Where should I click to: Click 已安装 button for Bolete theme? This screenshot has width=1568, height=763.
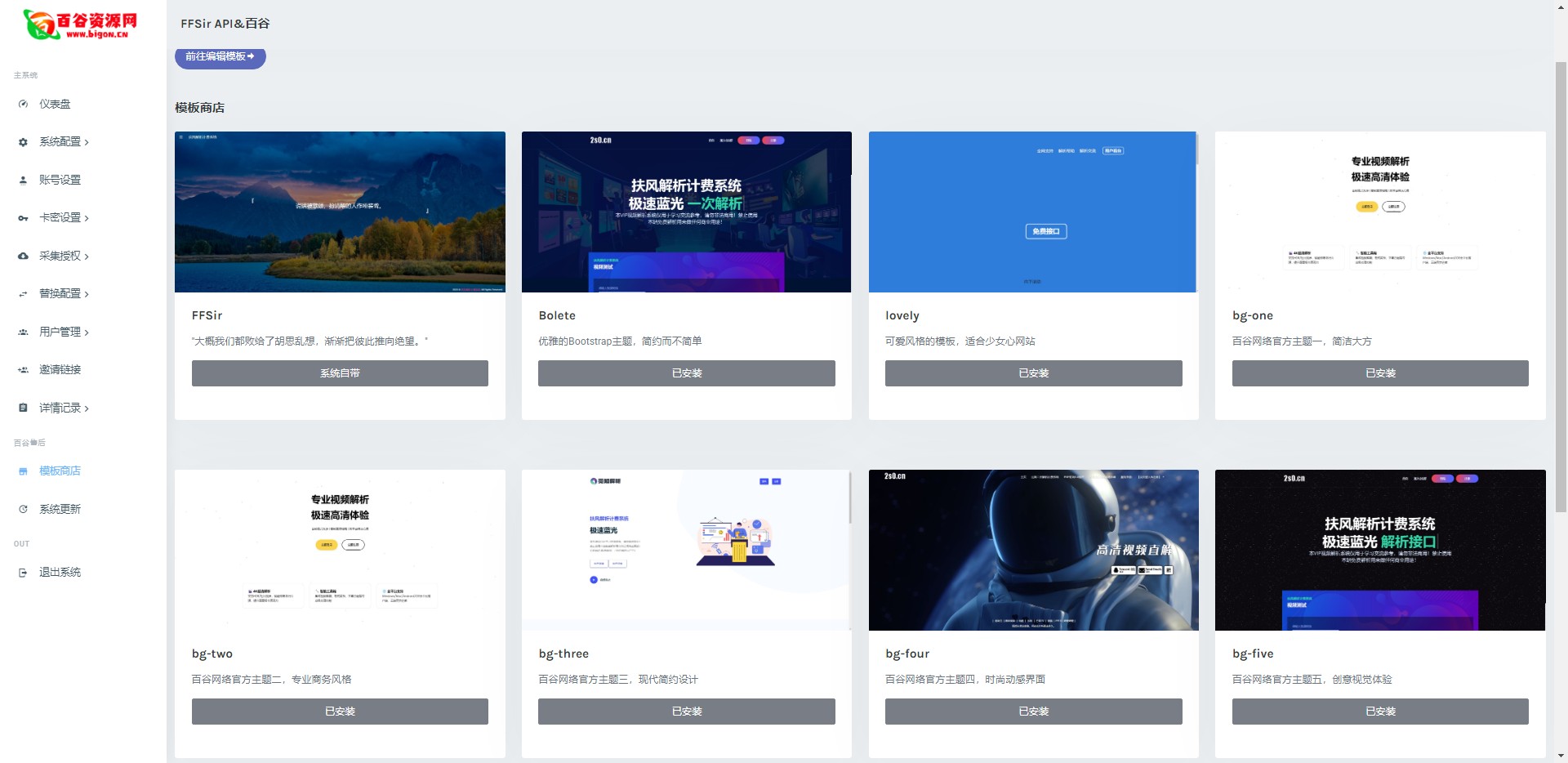point(686,373)
